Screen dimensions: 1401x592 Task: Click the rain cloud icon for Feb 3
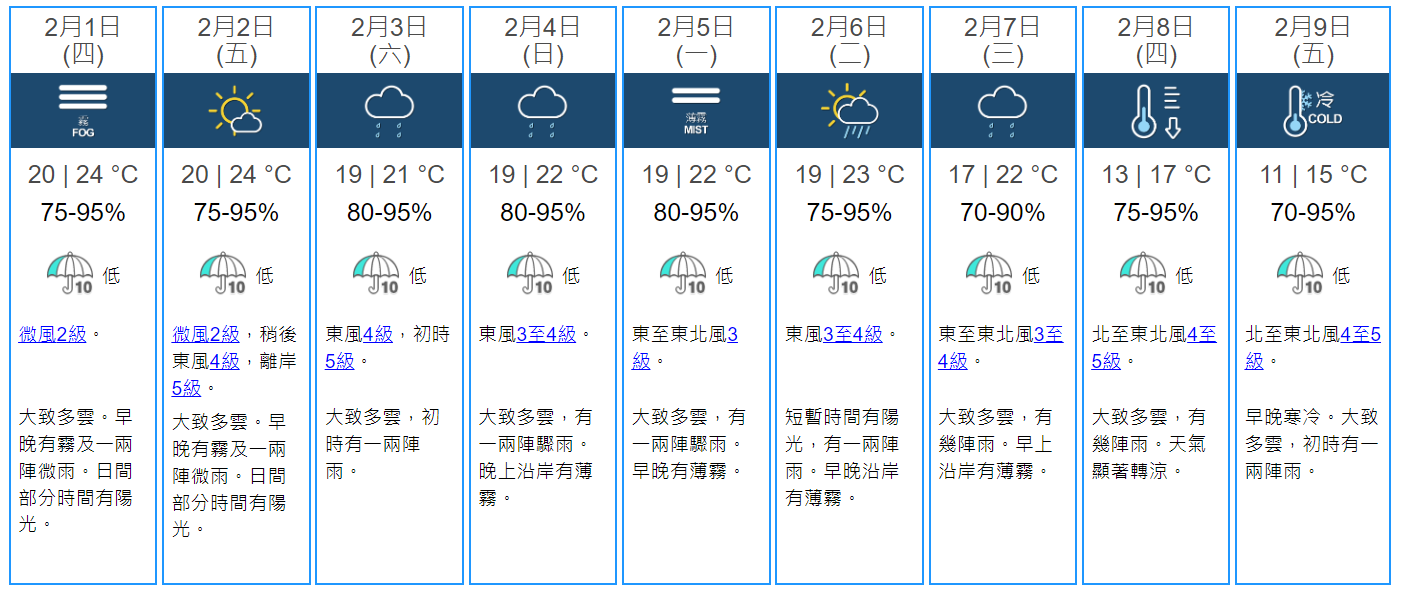tap(390, 110)
